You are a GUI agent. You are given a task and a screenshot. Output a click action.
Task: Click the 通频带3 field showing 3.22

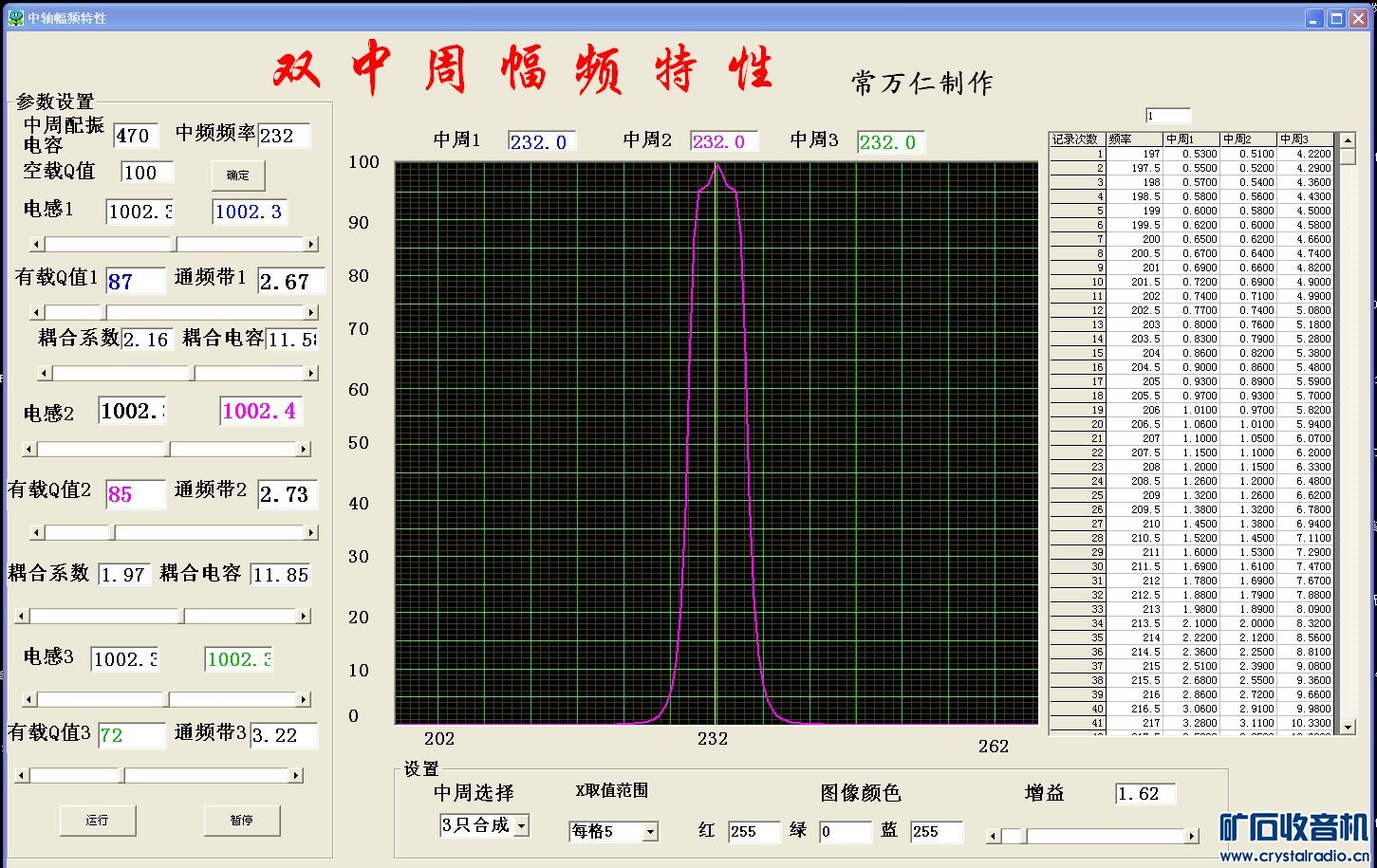pos(284,735)
